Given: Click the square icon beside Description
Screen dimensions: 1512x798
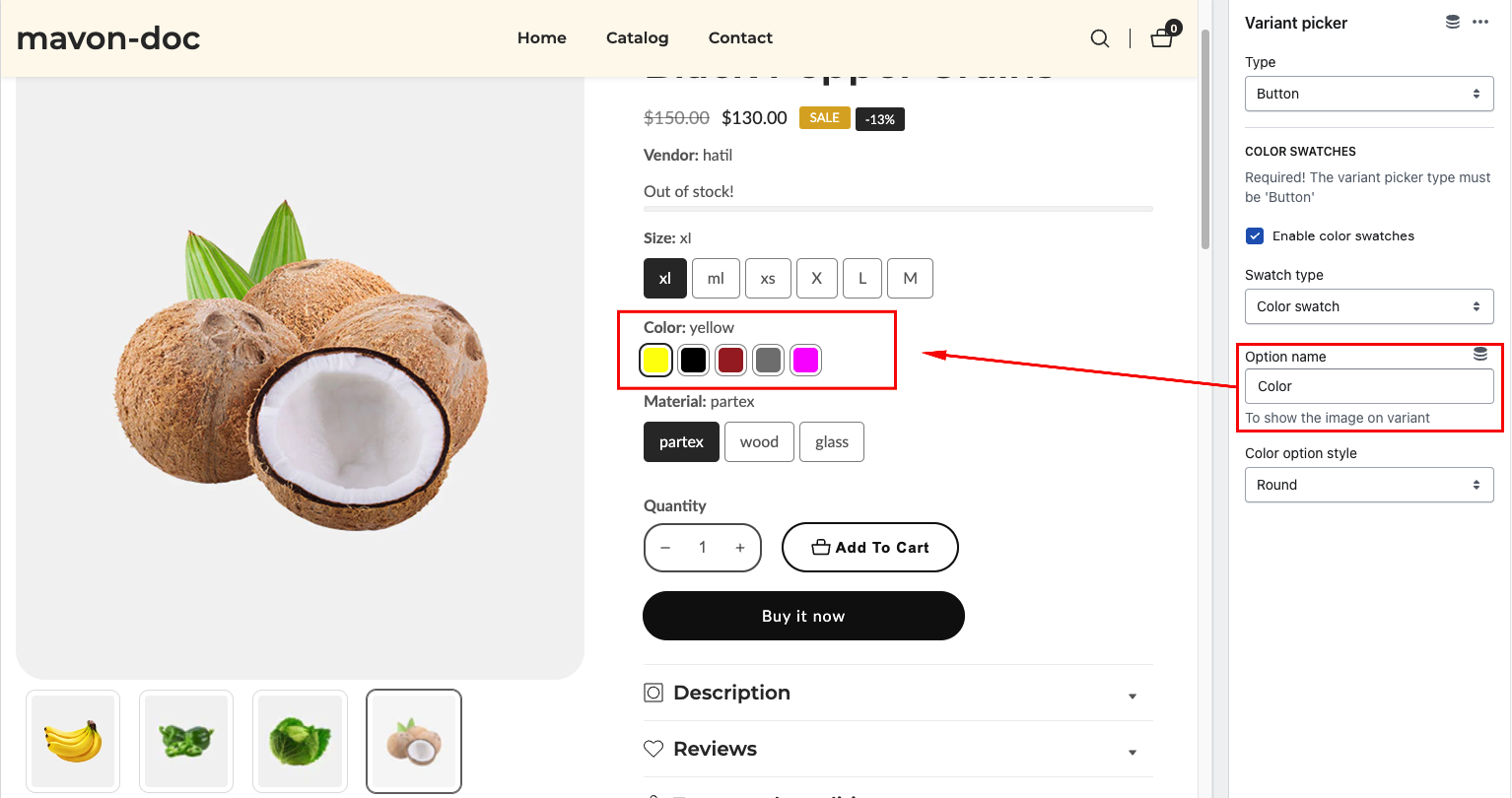Looking at the screenshot, I should coord(653,693).
